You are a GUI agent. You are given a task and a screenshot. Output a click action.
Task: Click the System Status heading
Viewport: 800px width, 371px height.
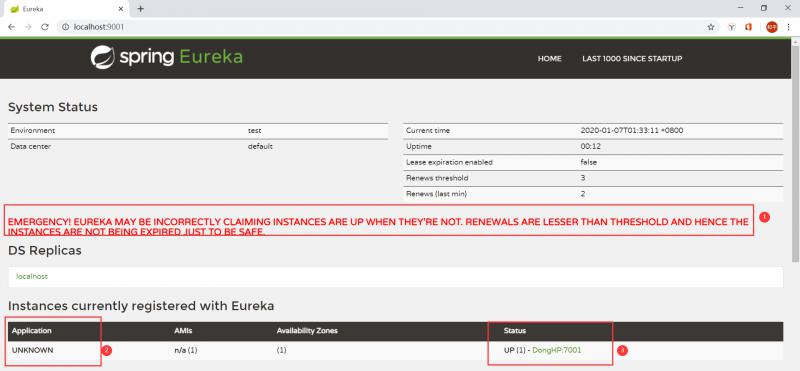tap(53, 107)
